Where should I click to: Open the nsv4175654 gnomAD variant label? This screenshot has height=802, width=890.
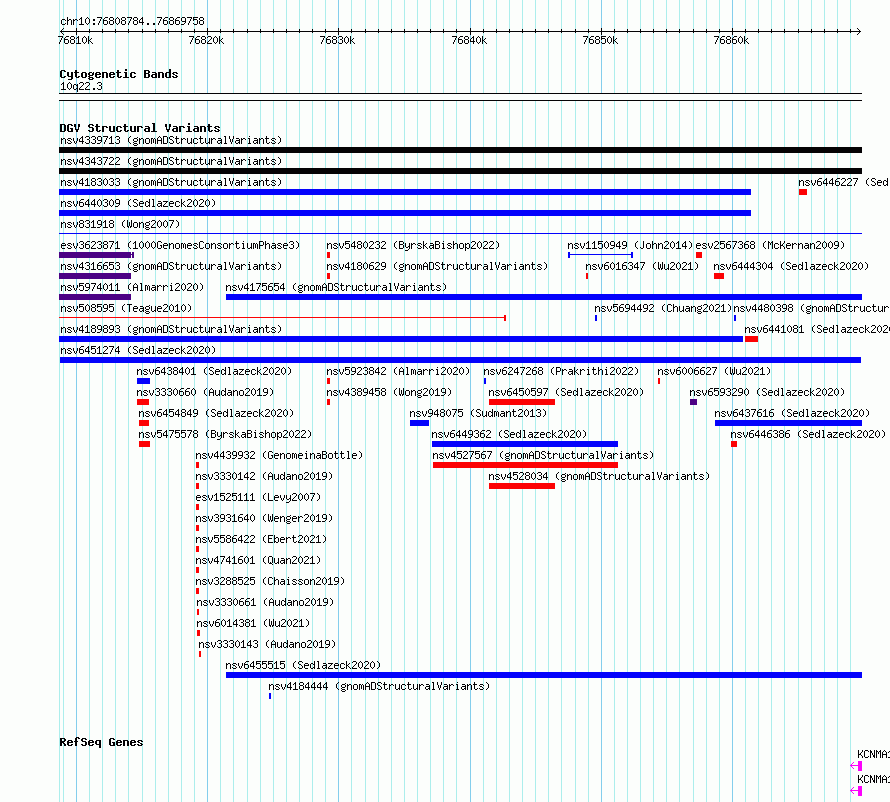pyautogui.click(x=336, y=287)
